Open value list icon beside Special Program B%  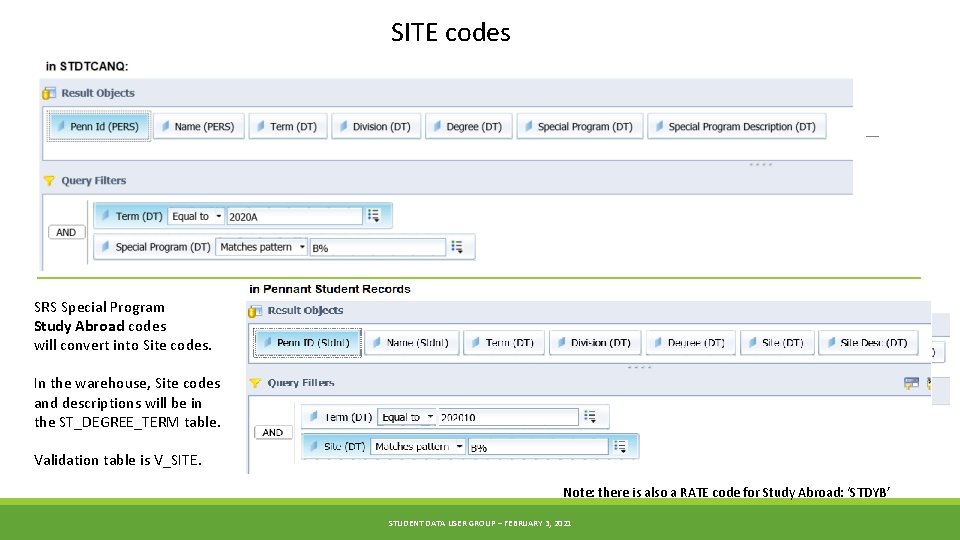[457, 246]
